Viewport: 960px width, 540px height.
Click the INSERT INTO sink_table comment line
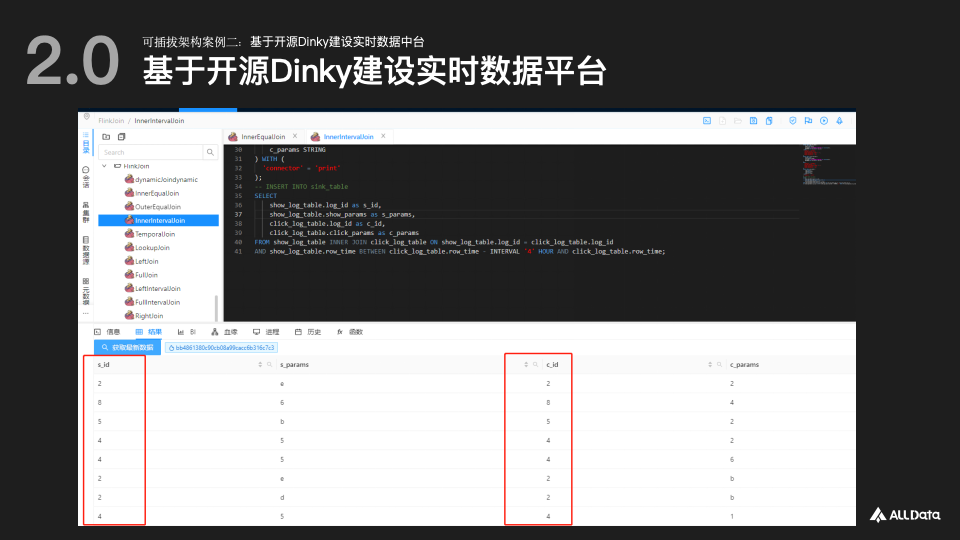point(301,187)
